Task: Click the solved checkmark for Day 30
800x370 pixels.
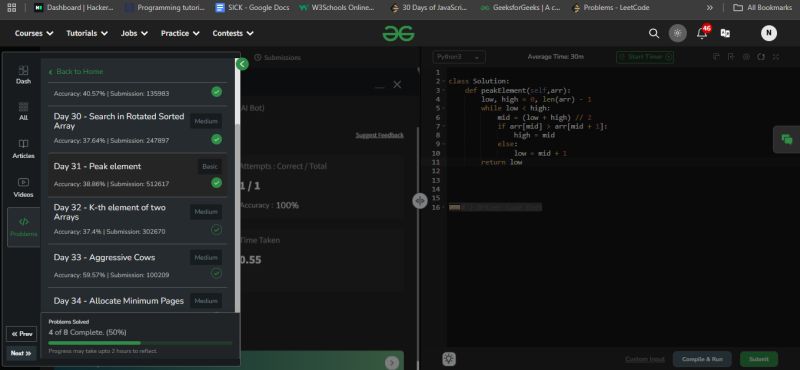Action: 216,139
